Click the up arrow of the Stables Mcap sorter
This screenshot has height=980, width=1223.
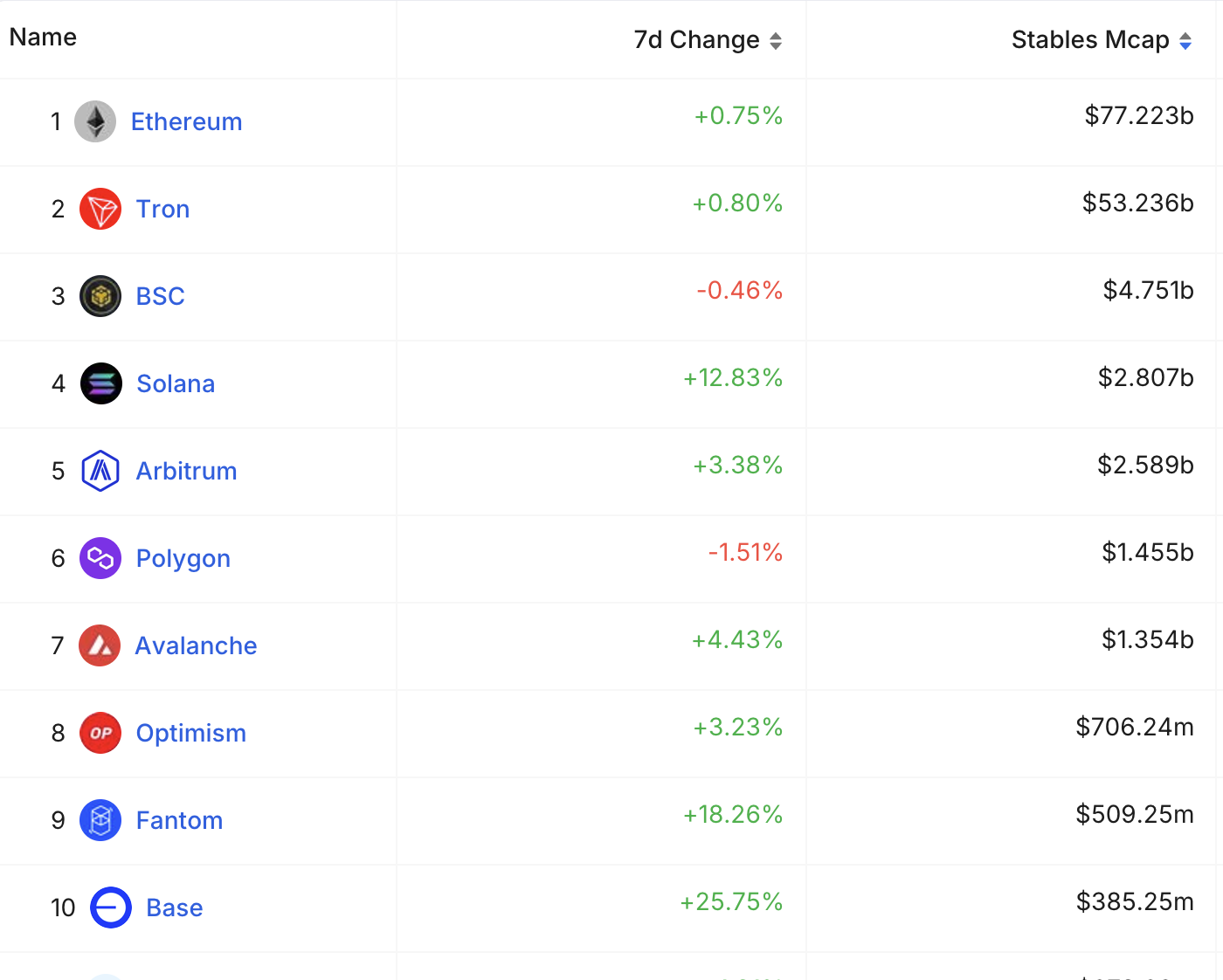[1185, 35]
